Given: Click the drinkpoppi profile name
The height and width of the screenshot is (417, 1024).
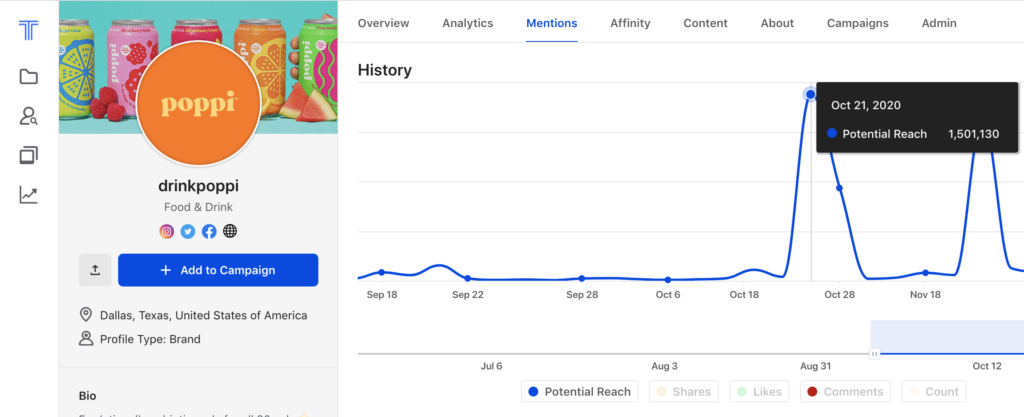Looking at the screenshot, I should click(199, 185).
